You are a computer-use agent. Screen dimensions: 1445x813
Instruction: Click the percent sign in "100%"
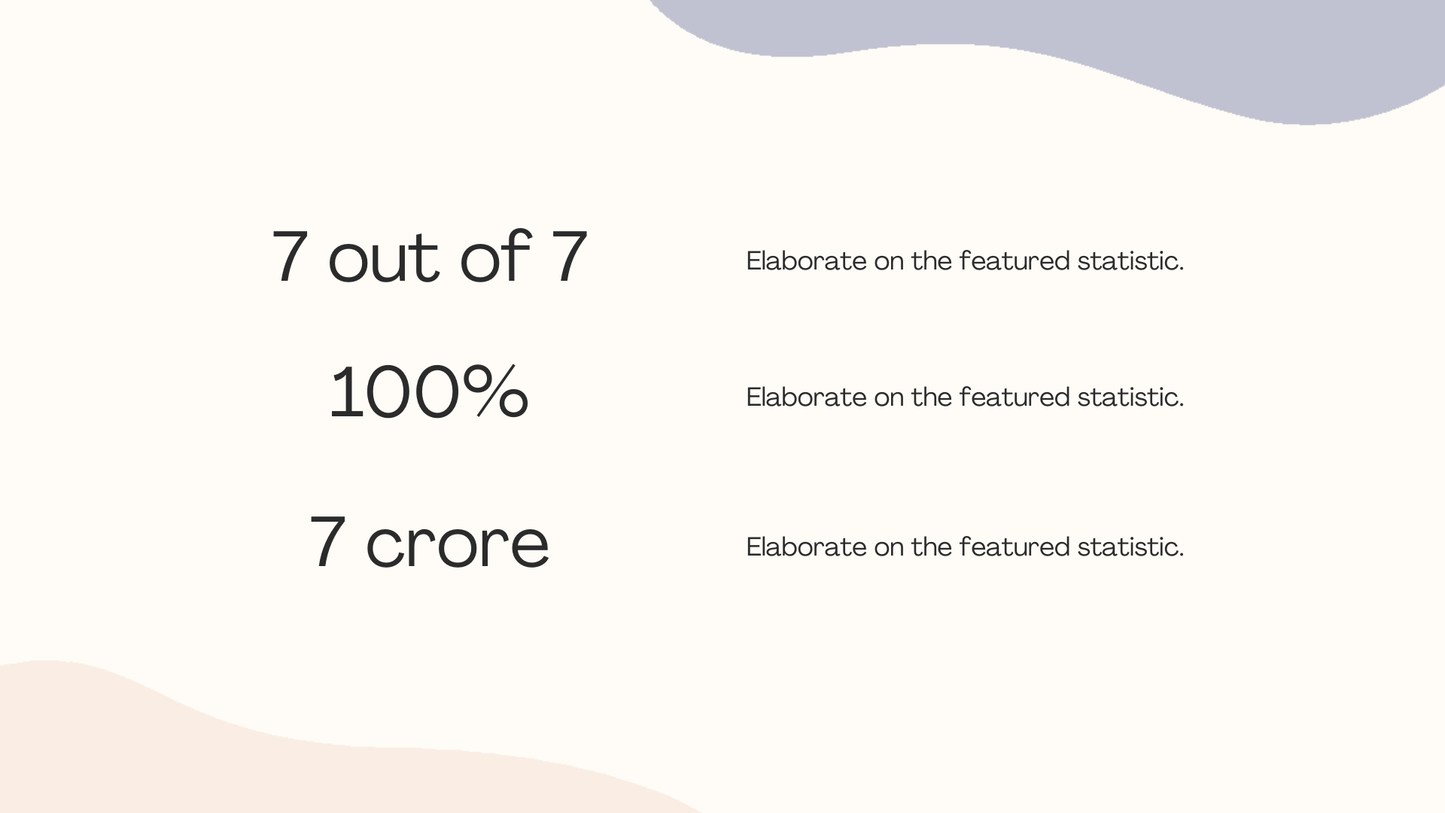click(501, 392)
